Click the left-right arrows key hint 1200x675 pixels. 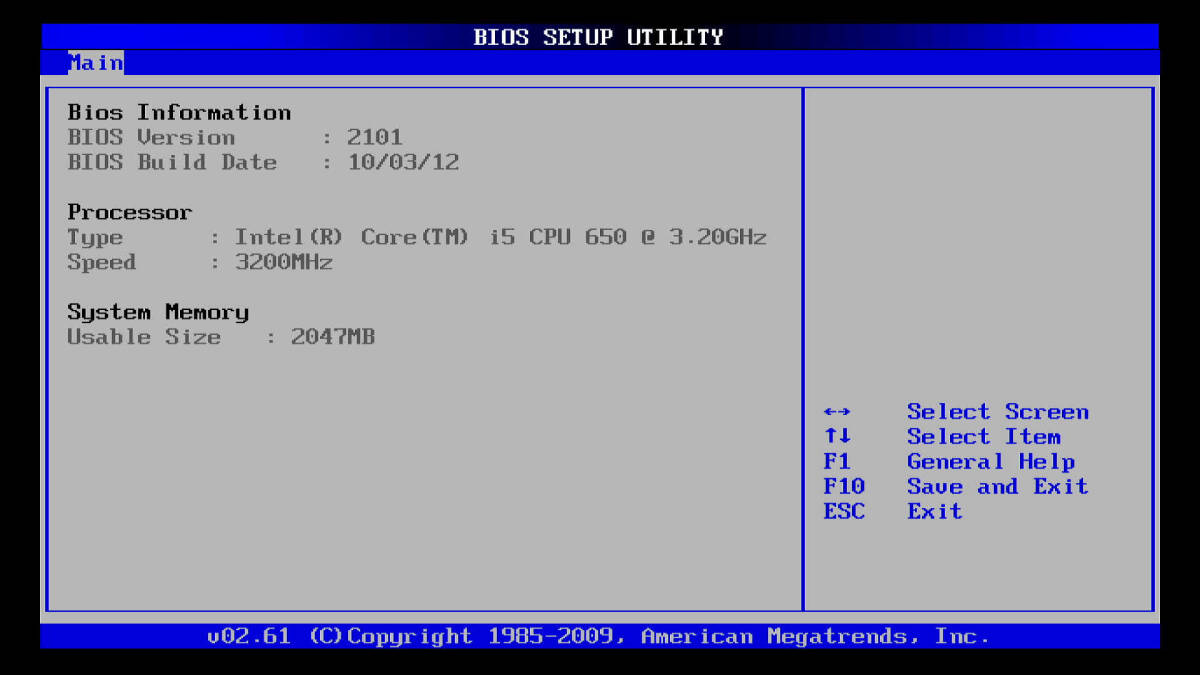pos(837,412)
